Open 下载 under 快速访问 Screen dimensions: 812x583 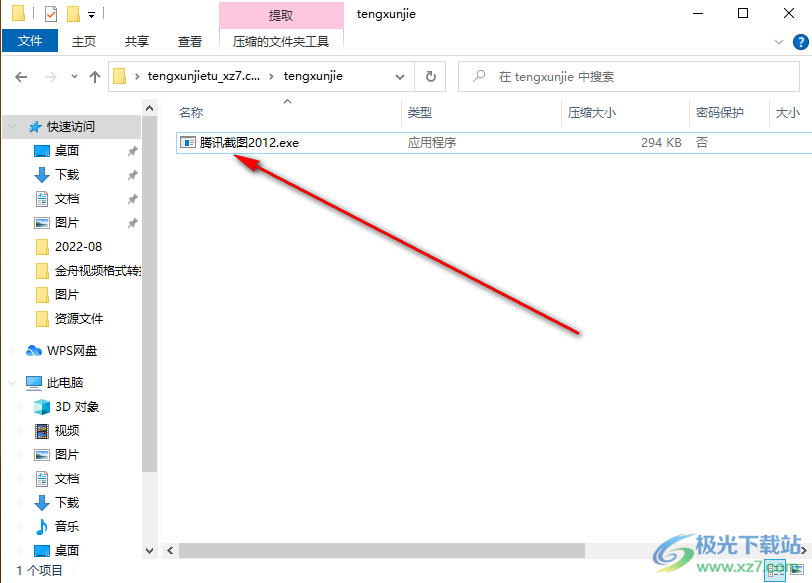(x=67, y=174)
